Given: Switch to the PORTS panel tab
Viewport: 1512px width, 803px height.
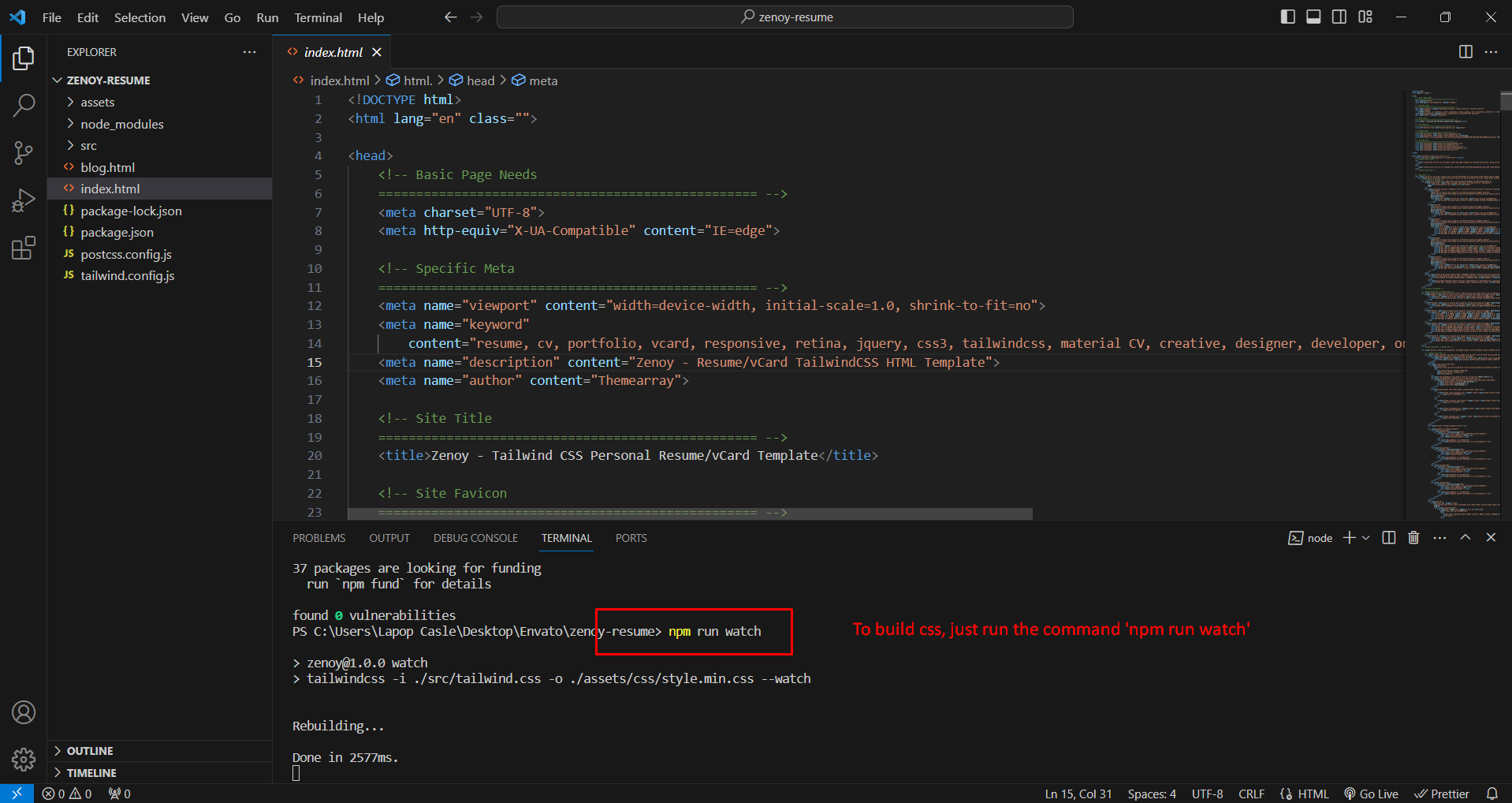Looking at the screenshot, I should pos(631,538).
